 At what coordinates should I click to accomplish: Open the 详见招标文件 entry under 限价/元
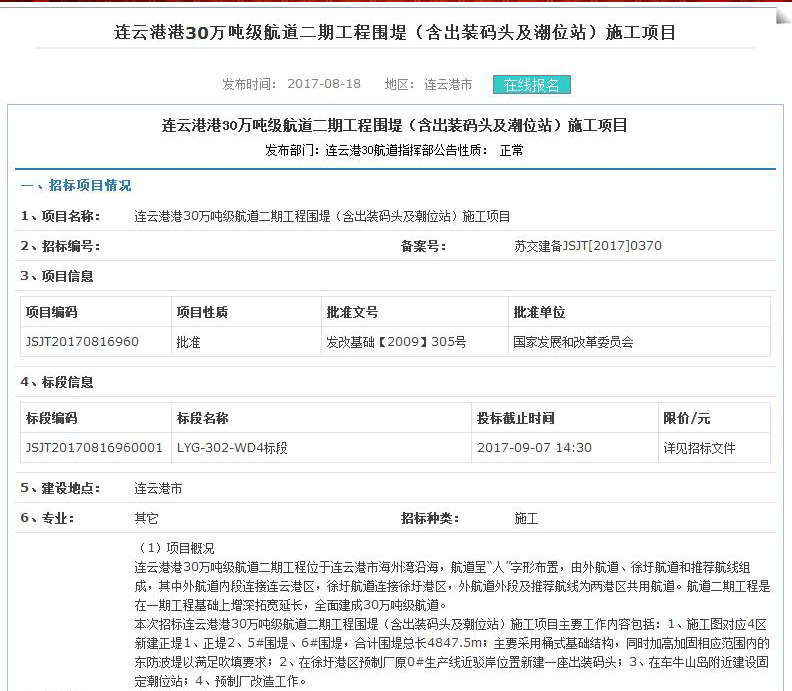(x=699, y=448)
